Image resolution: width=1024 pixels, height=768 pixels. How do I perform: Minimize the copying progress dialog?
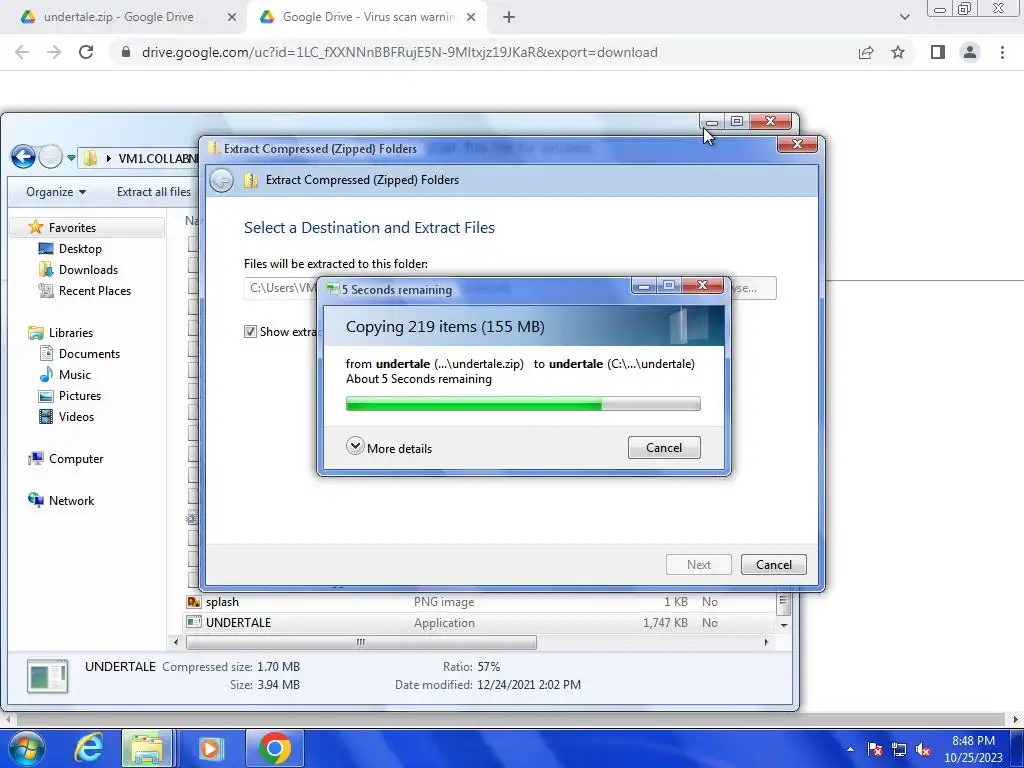pyautogui.click(x=644, y=285)
